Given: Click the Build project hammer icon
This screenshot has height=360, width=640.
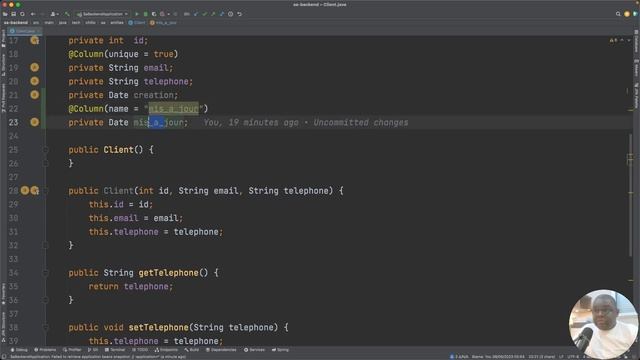Looking at the screenshot, I should (67, 14).
